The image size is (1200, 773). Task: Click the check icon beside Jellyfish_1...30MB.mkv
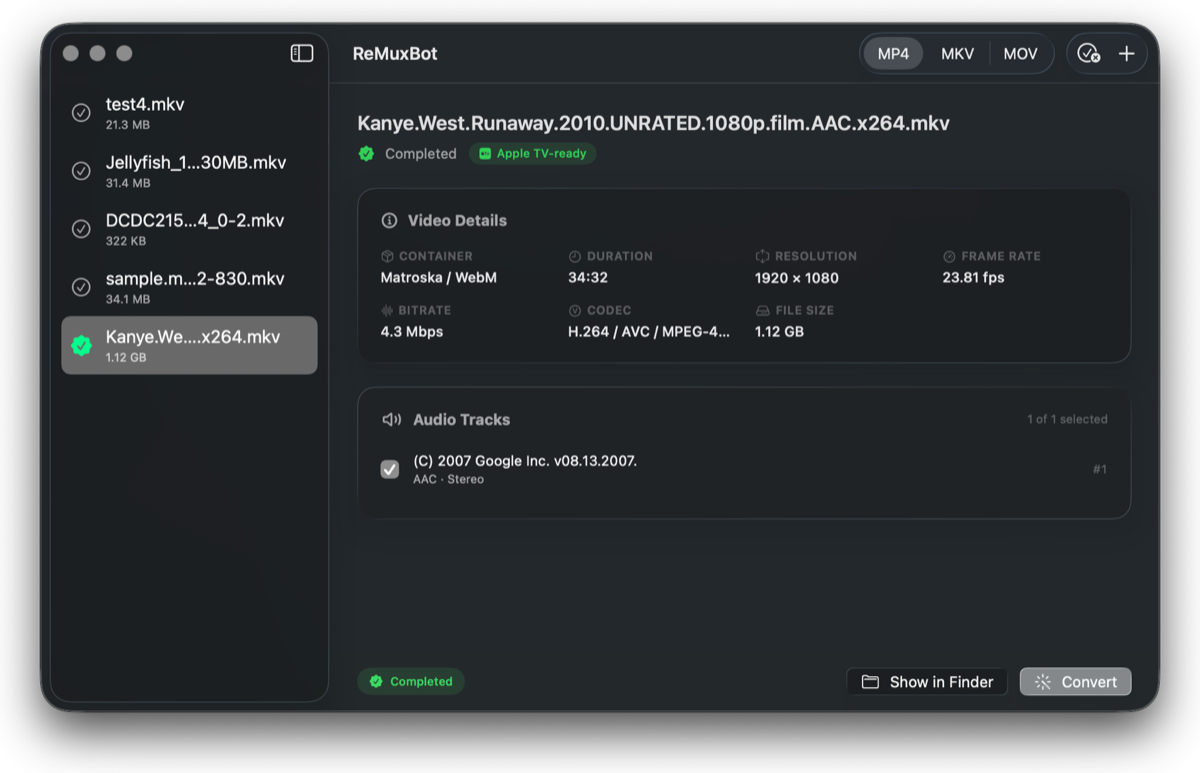pos(81,171)
